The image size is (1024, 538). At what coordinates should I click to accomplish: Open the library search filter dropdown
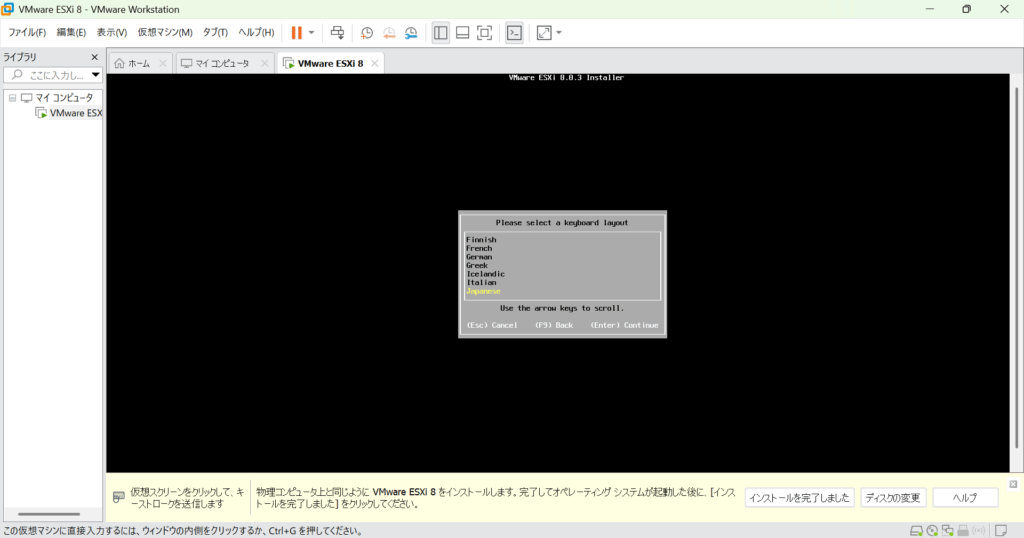tap(96, 75)
